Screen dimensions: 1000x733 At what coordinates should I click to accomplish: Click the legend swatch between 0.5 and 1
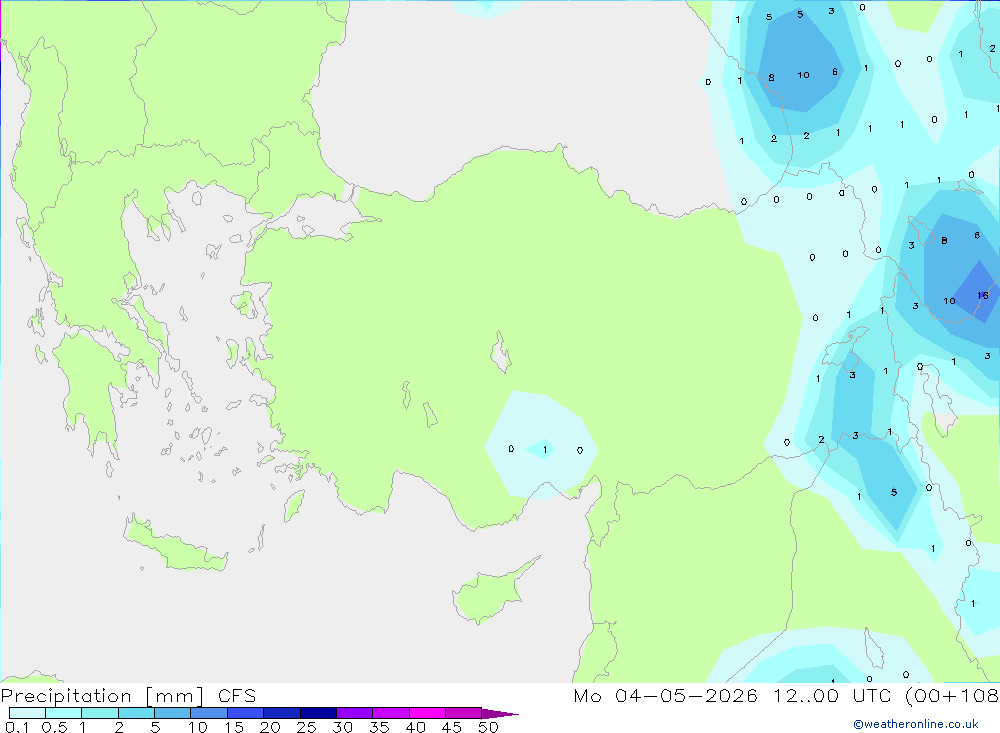point(64,713)
